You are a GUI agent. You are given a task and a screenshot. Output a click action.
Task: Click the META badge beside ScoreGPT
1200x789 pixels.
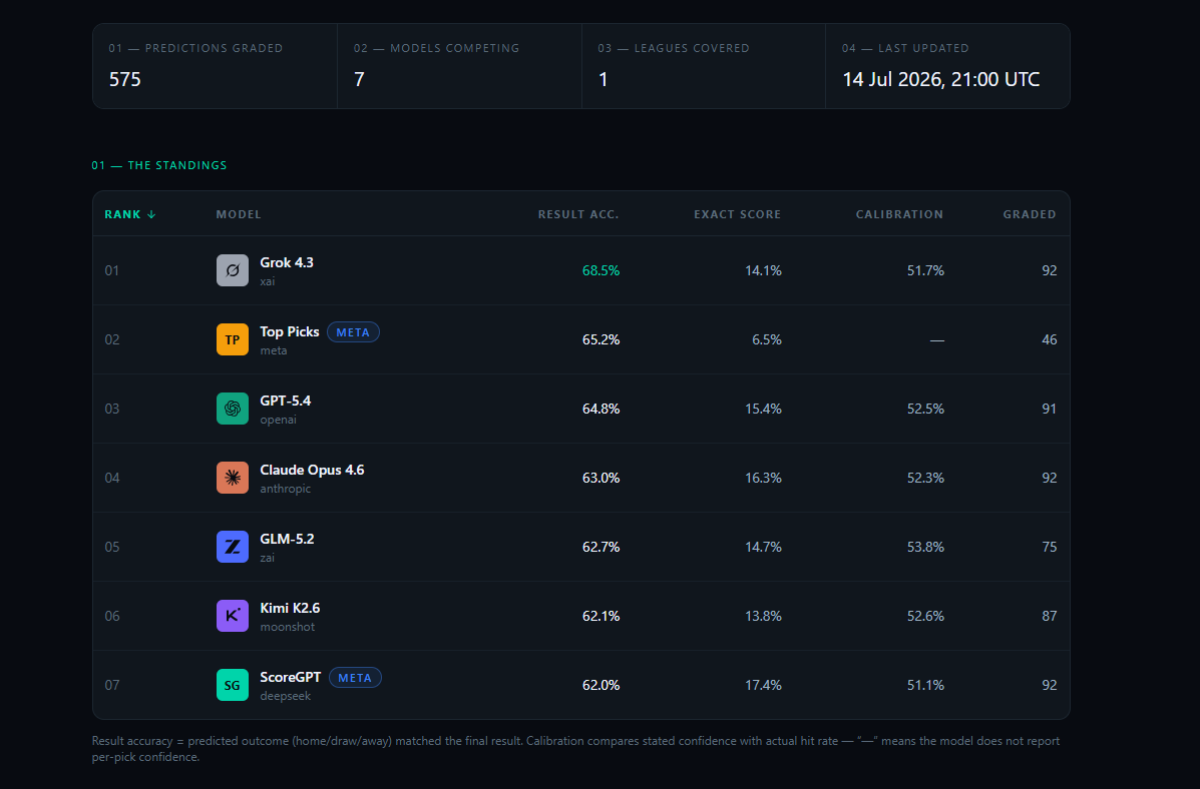coord(355,677)
